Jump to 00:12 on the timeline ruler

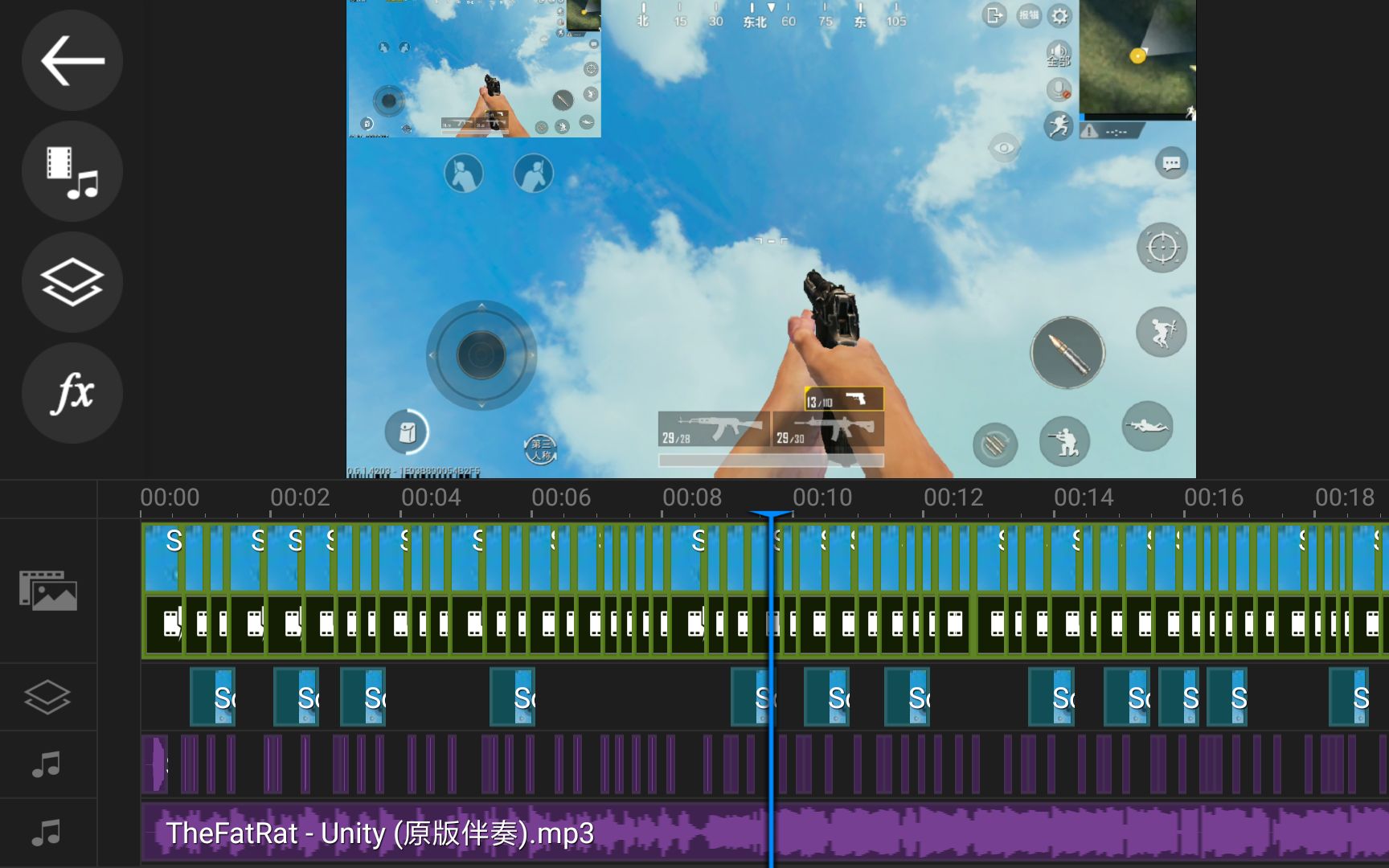tap(953, 497)
